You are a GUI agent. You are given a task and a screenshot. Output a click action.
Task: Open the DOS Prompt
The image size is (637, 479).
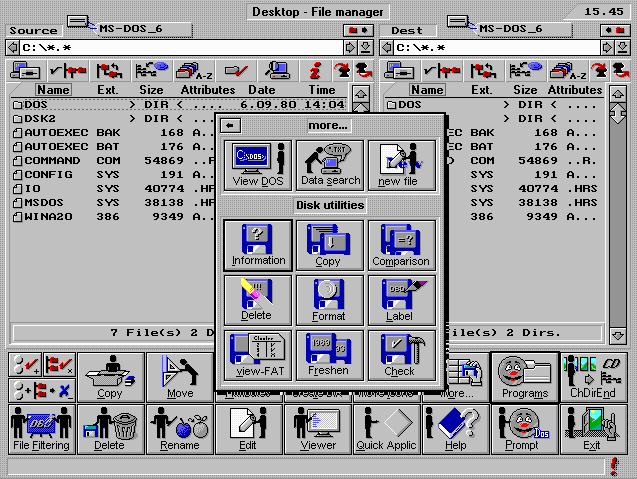click(525, 429)
